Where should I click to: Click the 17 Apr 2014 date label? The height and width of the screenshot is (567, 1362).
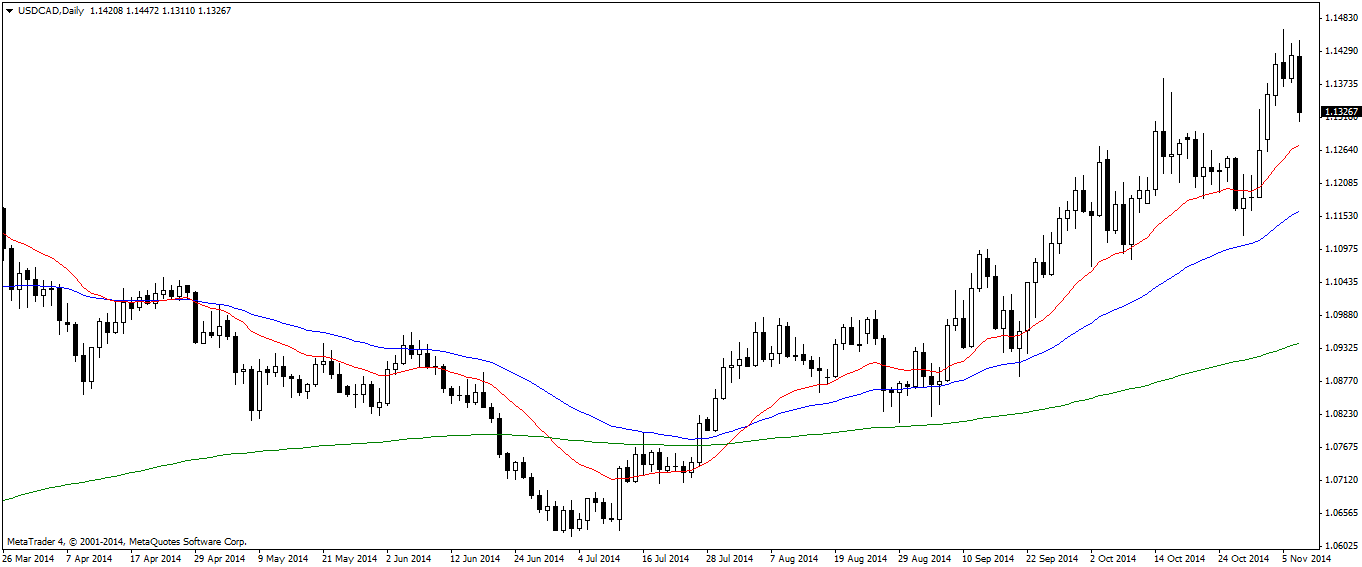click(155, 559)
